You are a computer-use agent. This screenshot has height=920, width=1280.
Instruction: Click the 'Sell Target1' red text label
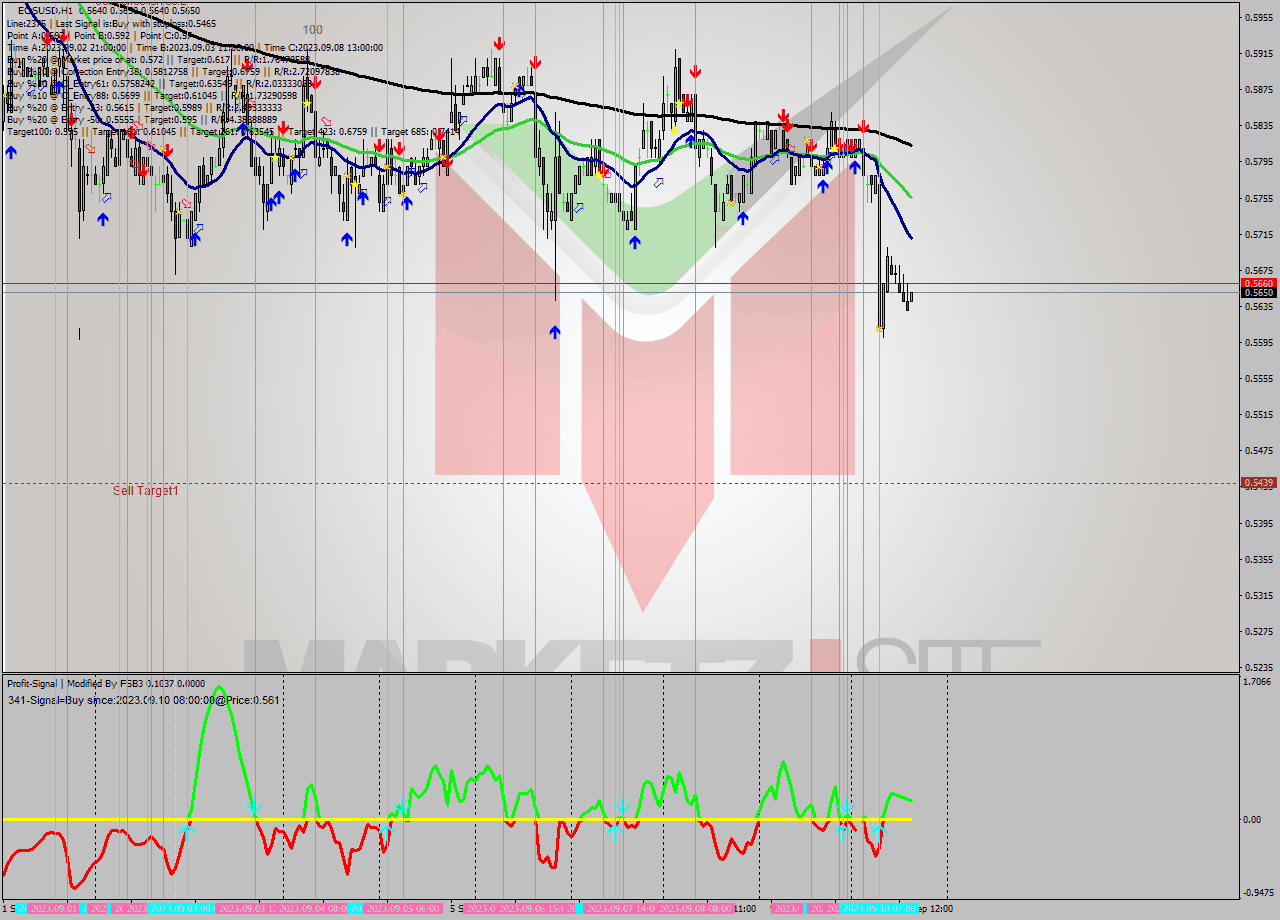click(146, 491)
